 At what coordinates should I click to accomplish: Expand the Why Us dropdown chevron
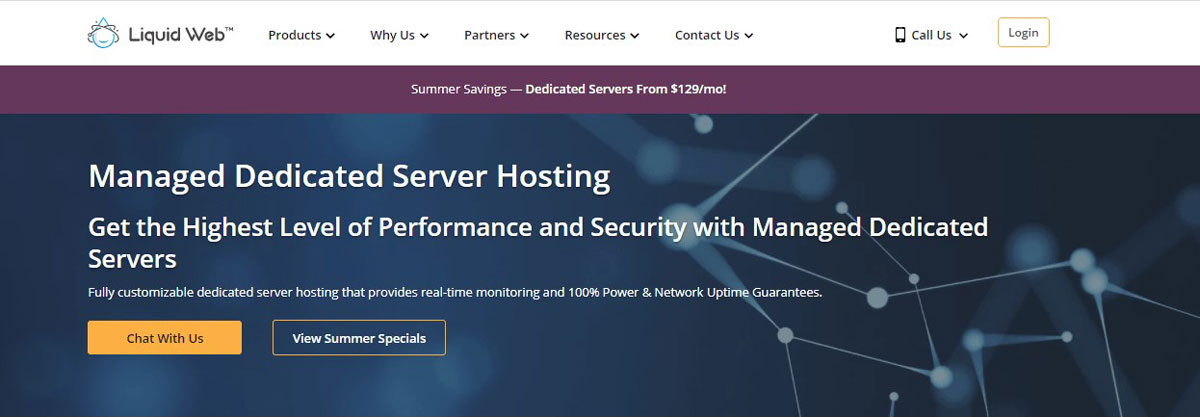[424, 36]
